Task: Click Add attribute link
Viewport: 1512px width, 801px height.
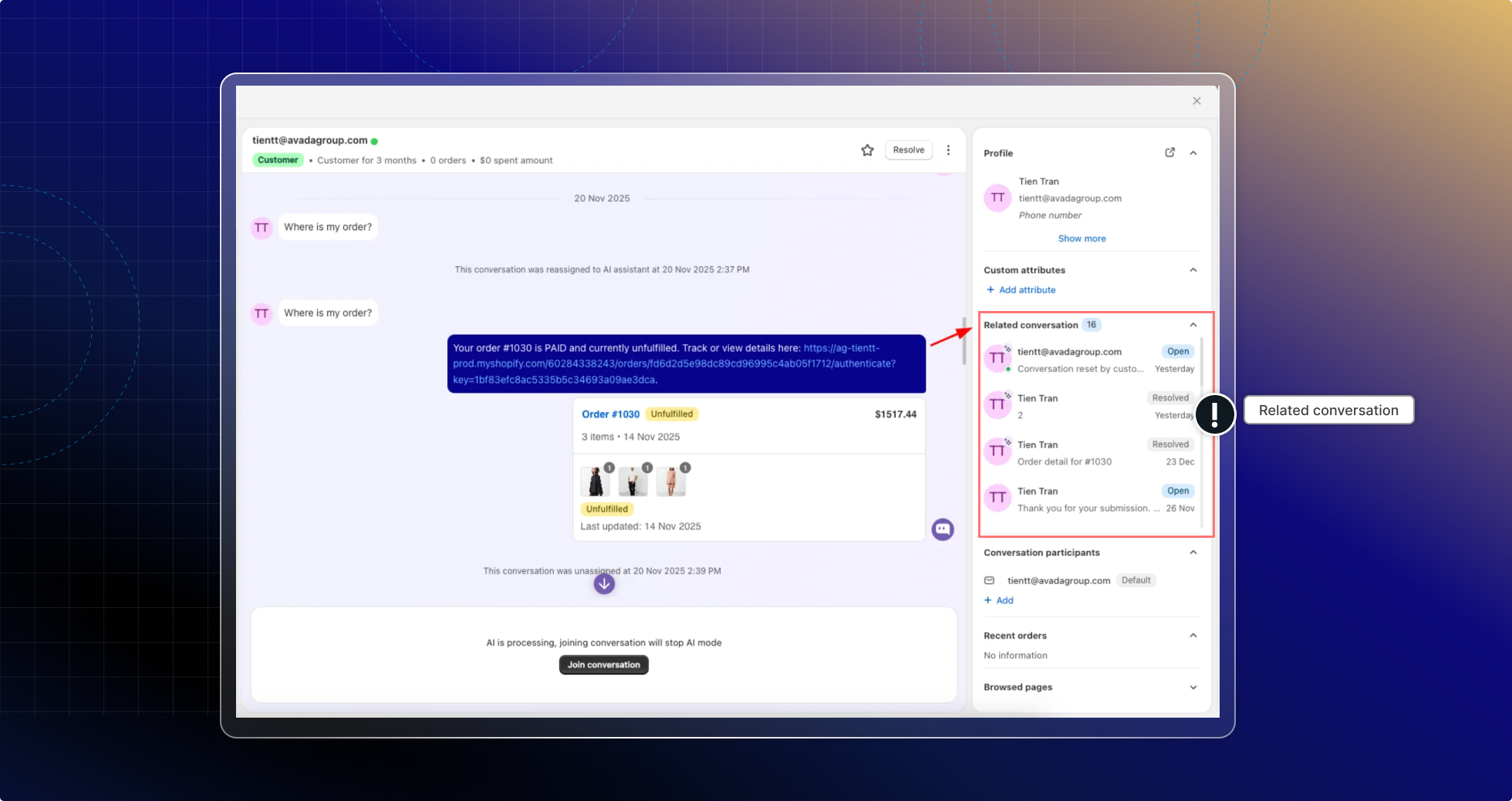Action: click(1027, 290)
